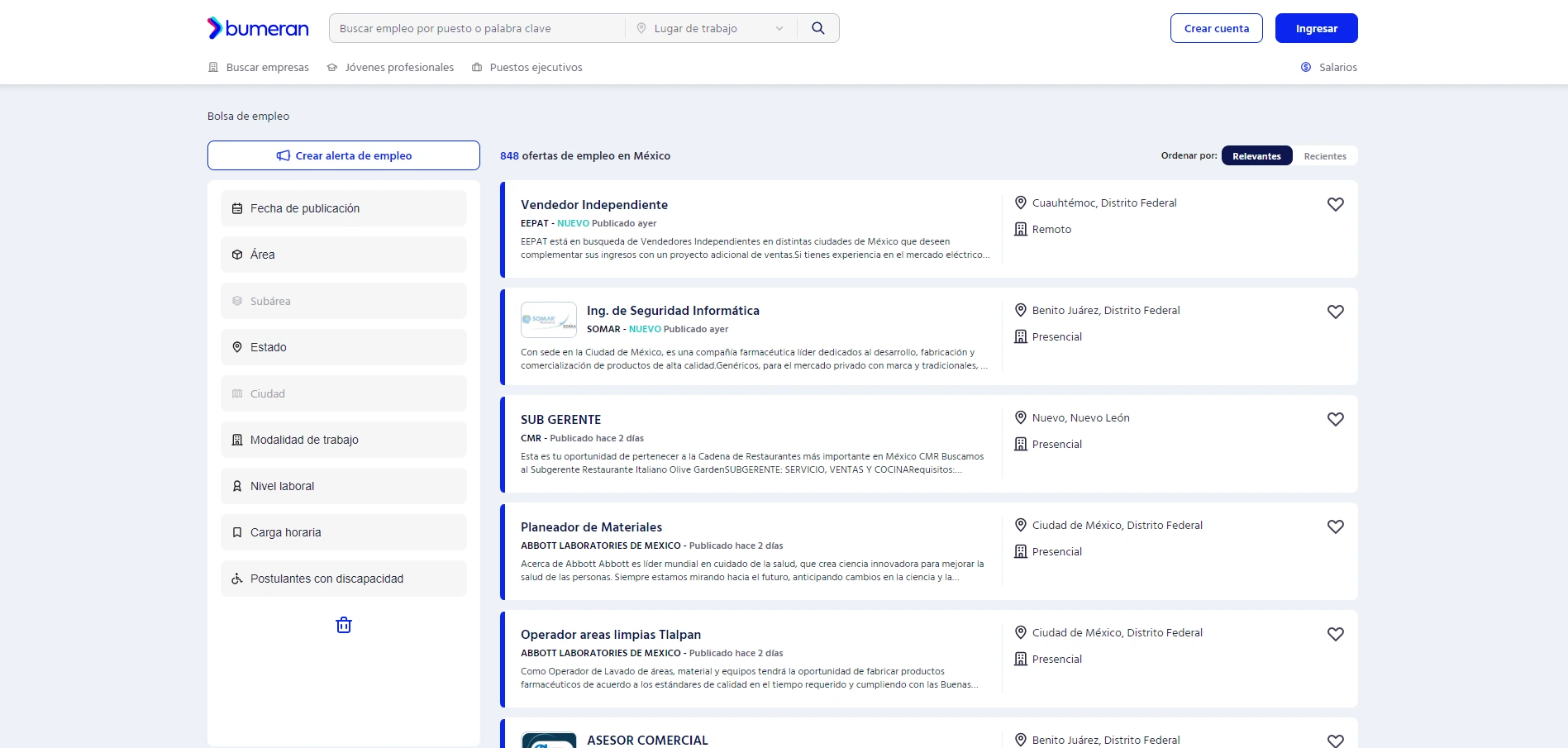This screenshot has width=1568, height=748.
Task: Open the Bumeran logo homepage
Action: point(258,28)
